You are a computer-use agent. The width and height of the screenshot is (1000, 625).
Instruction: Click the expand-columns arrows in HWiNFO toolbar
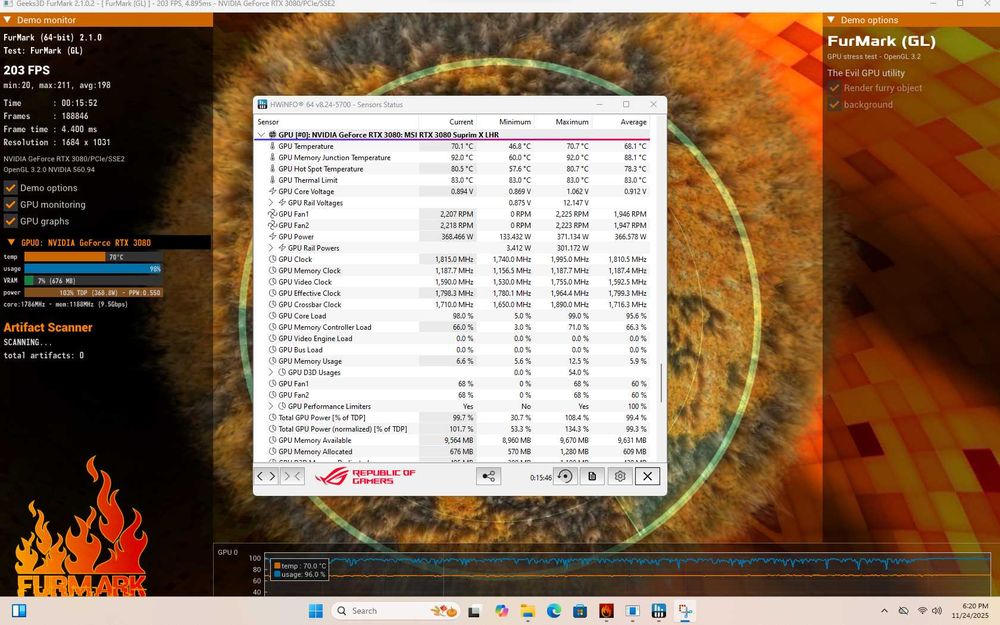point(266,476)
